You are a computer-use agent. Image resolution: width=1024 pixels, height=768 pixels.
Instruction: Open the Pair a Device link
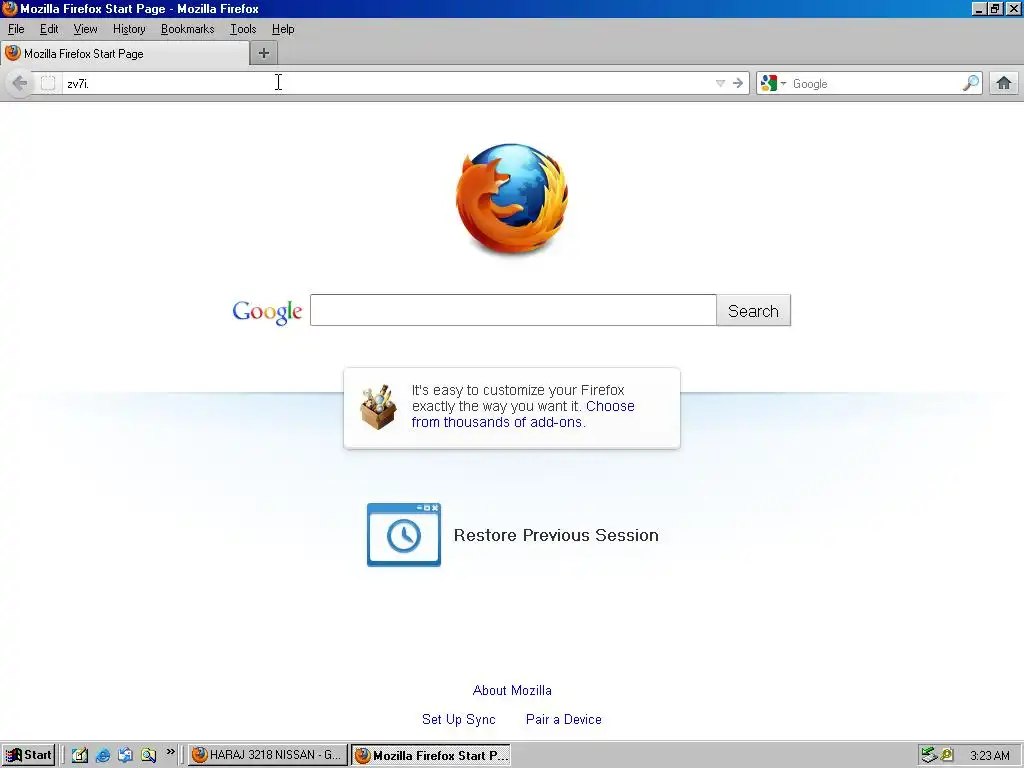pos(564,719)
